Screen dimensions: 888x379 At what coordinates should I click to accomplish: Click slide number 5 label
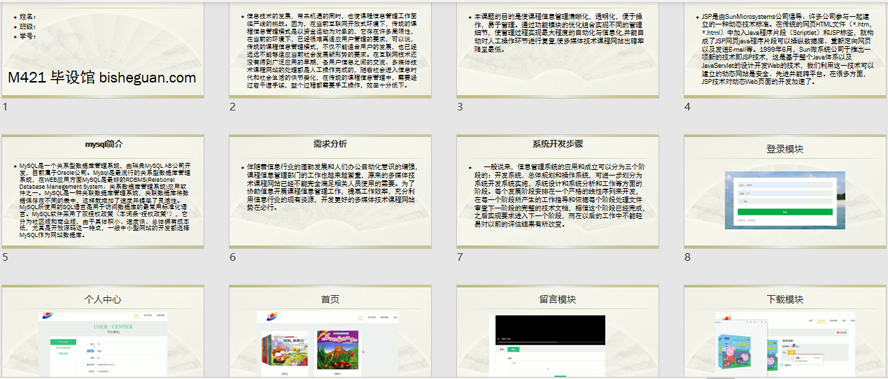coord(5,257)
